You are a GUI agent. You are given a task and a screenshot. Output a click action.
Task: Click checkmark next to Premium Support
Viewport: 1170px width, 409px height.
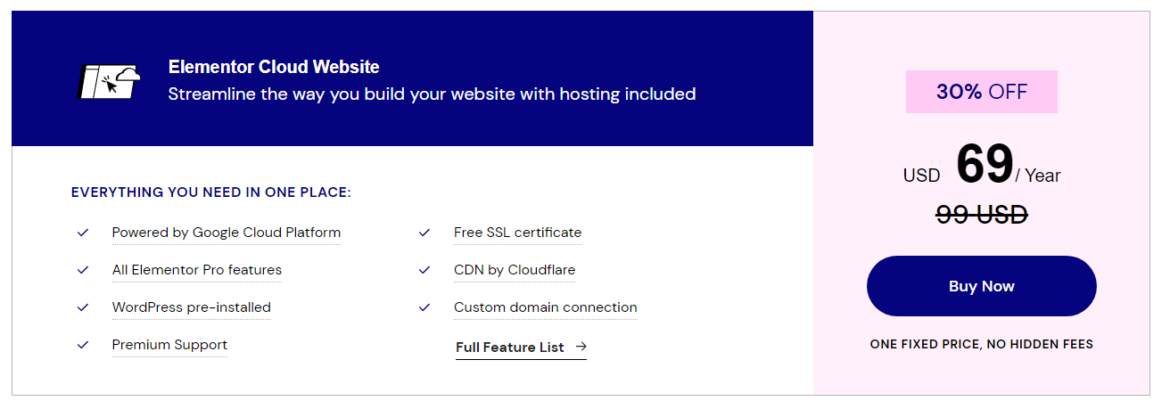(83, 345)
